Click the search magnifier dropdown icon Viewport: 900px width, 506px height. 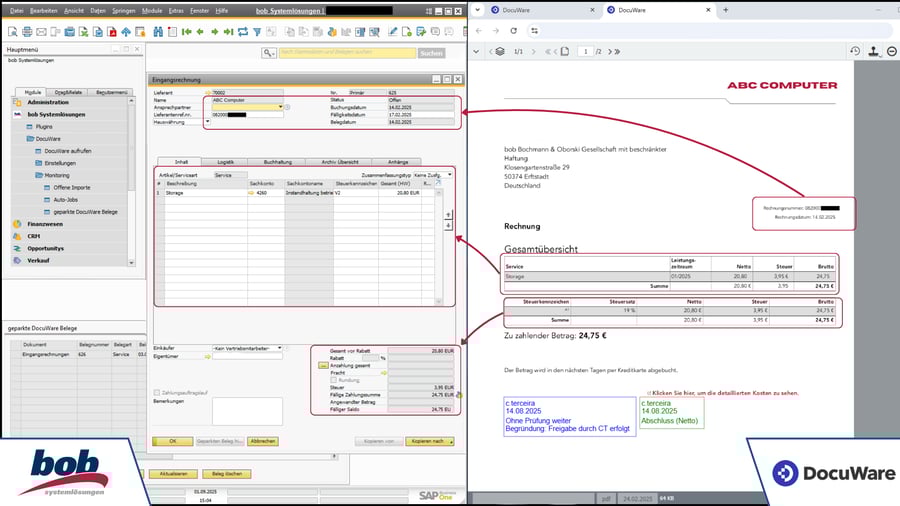pos(269,53)
